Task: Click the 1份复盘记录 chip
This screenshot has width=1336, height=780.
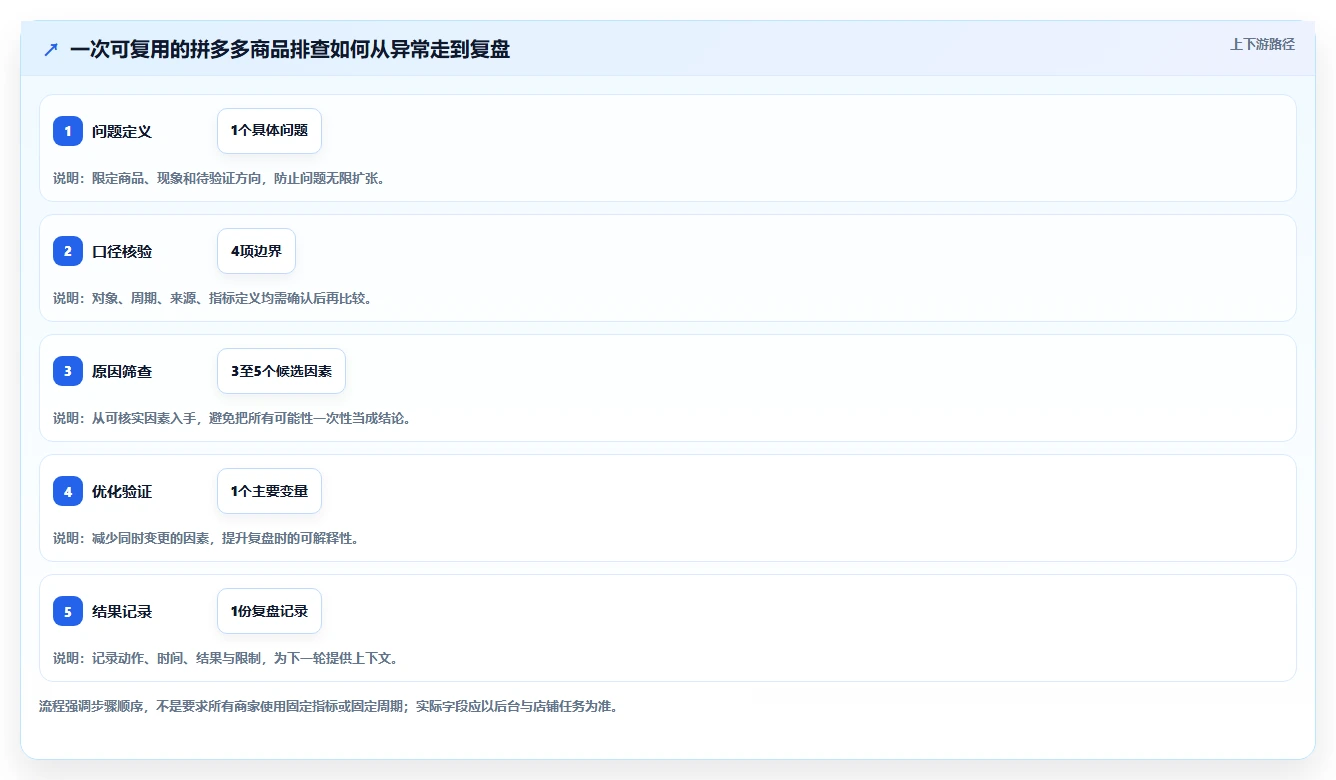Action: point(269,611)
